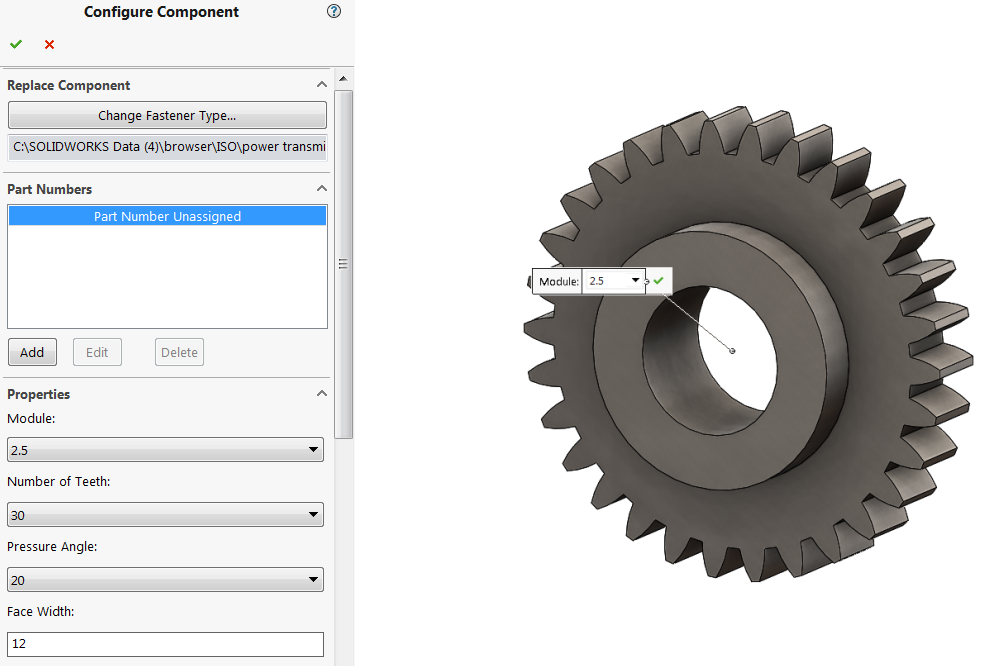Click Face Width input field
Viewport: 995px width, 666px height.
point(165,644)
